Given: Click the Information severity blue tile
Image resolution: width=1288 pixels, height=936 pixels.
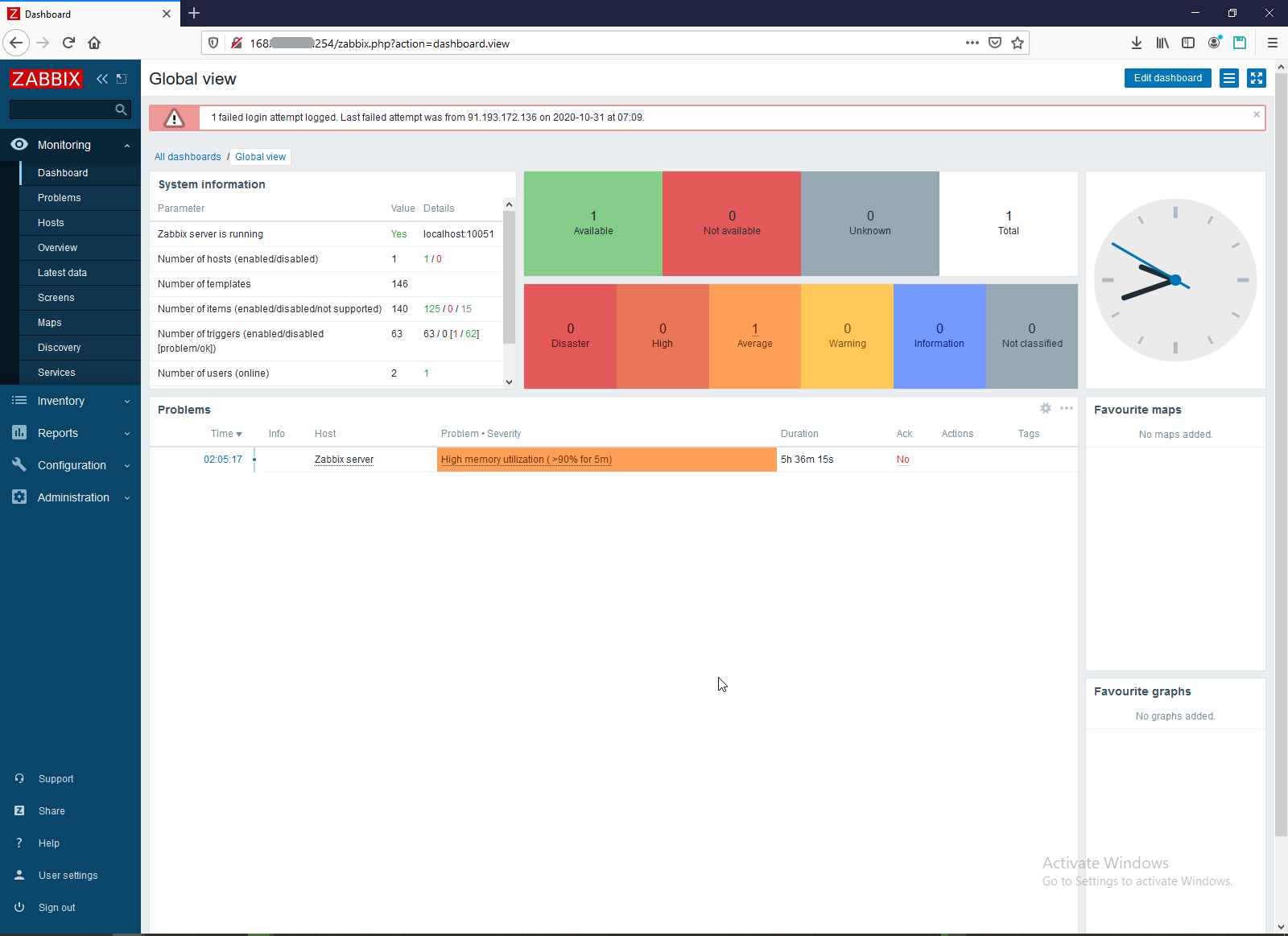Looking at the screenshot, I should pos(939,336).
